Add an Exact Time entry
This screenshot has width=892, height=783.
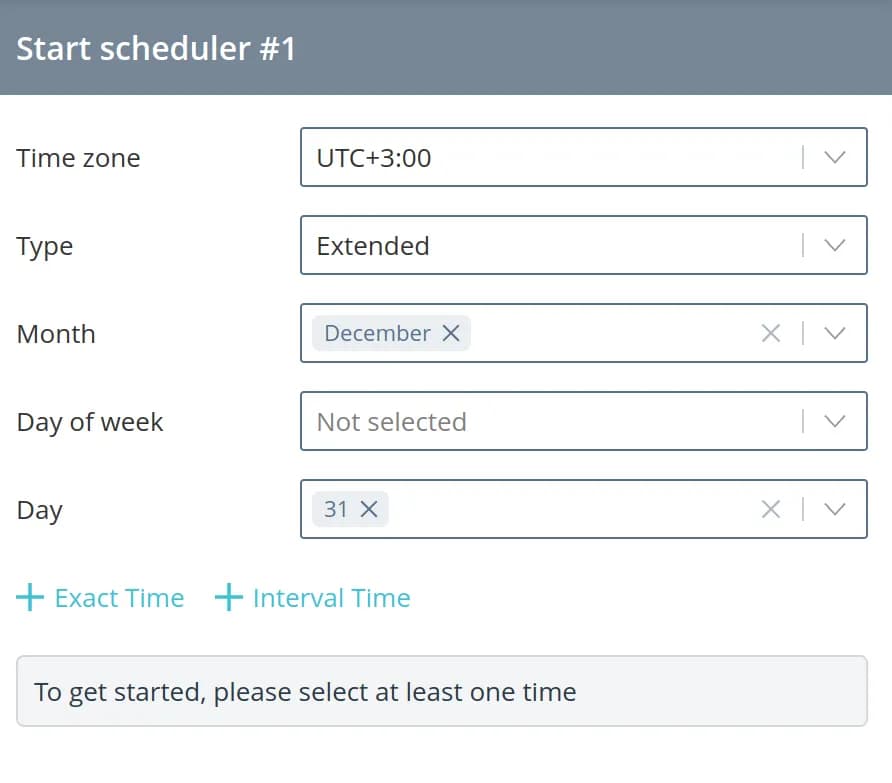tap(119, 598)
